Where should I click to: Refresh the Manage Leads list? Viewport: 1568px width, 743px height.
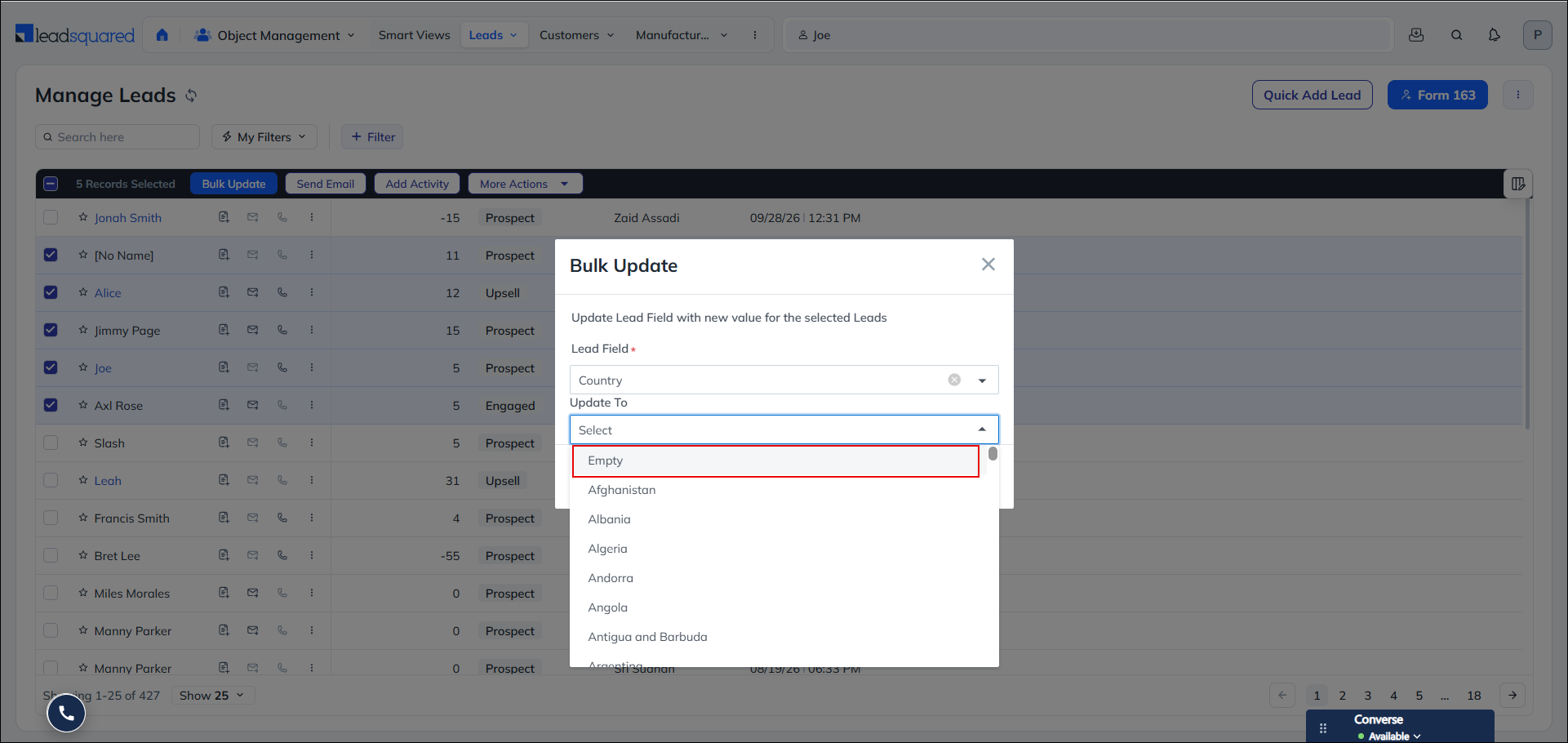tap(191, 96)
